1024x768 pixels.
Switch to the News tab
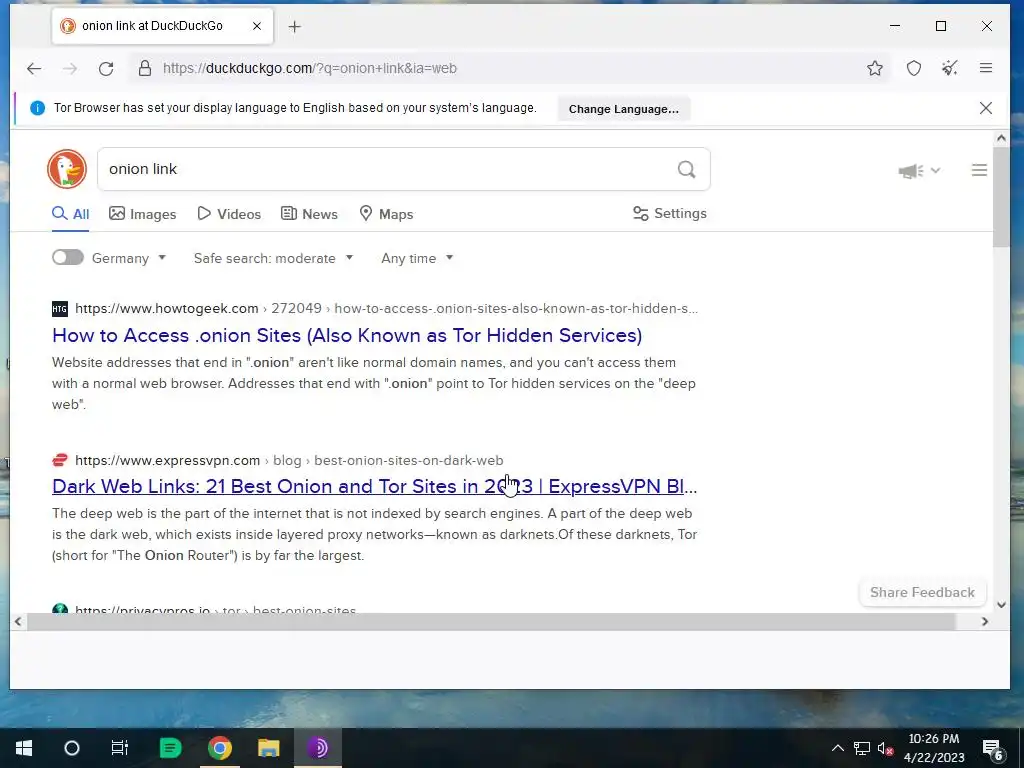point(310,214)
